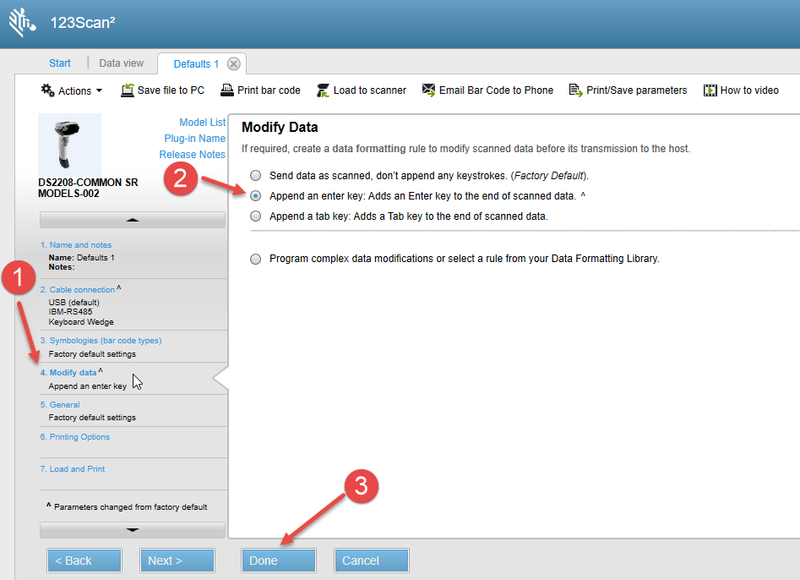Click the 'Modify Data' heading
This screenshot has height=580, width=800.
280,127
